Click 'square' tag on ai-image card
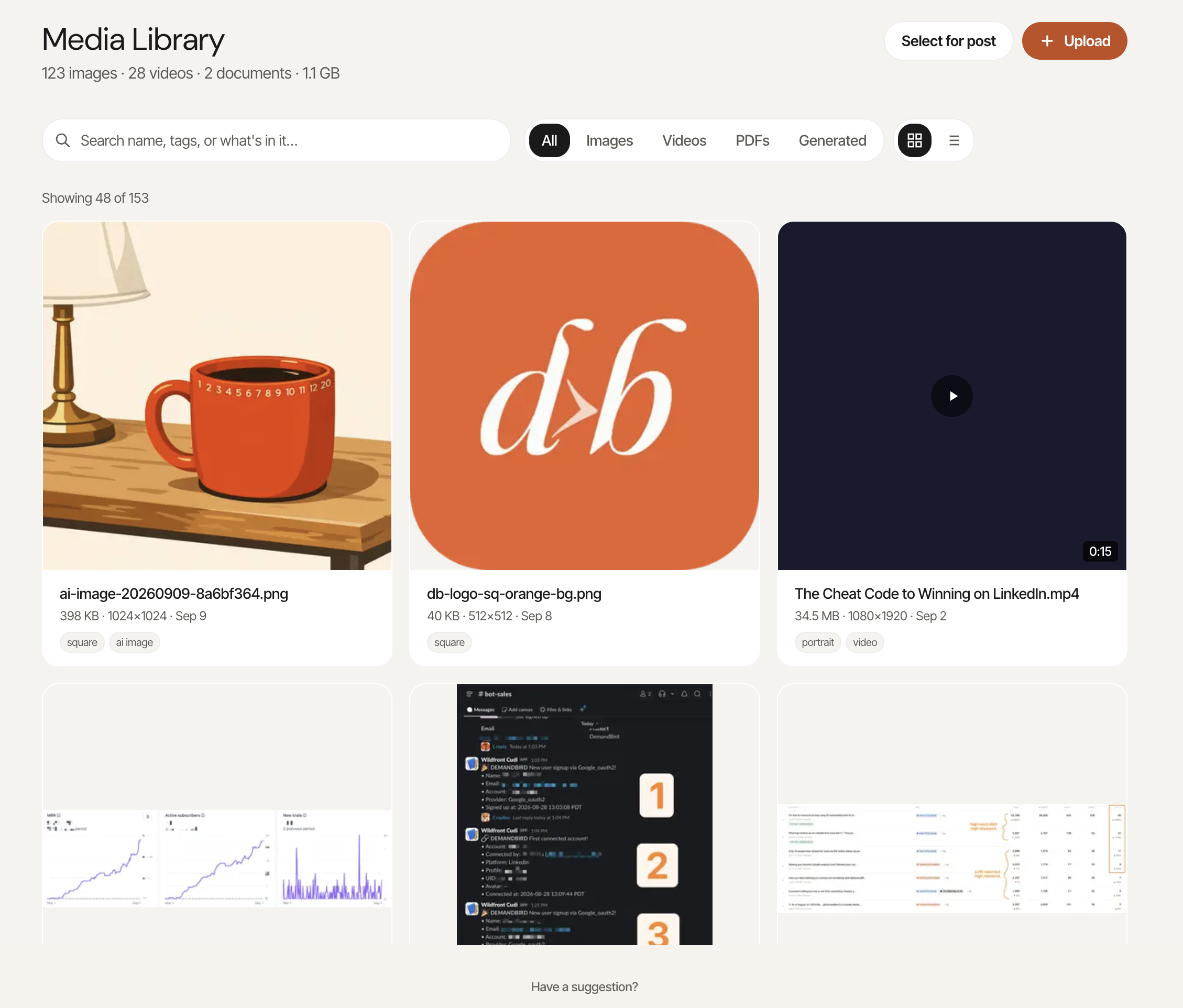The width and height of the screenshot is (1183, 1008). (x=82, y=642)
